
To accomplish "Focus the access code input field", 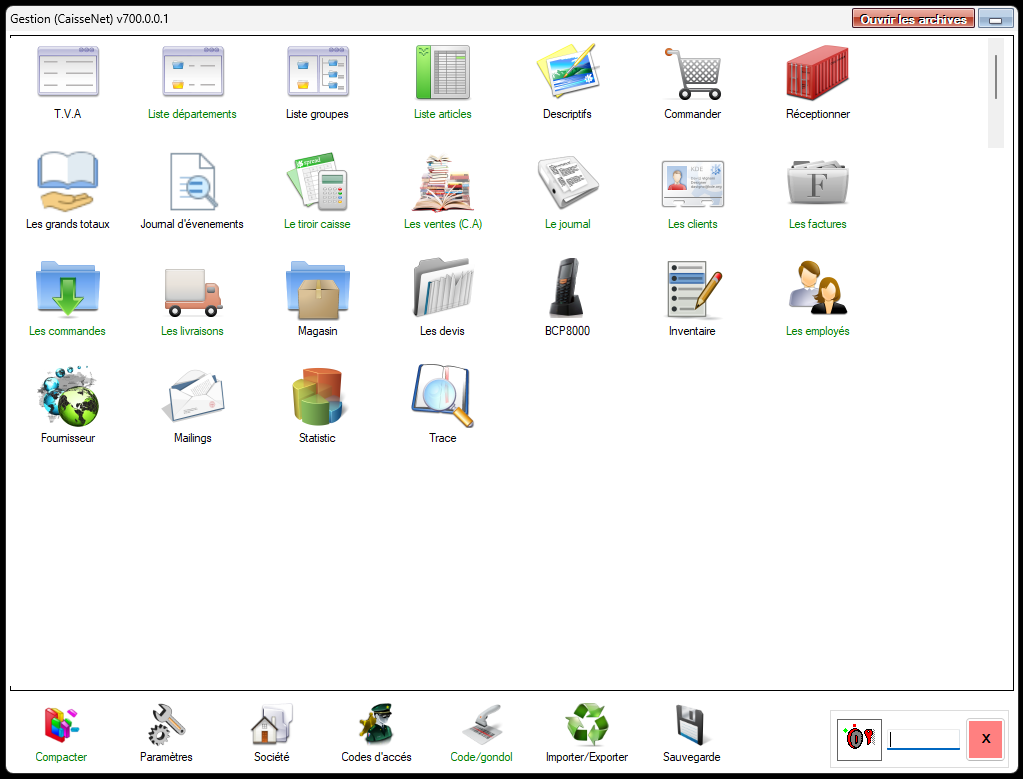I will pos(923,739).
